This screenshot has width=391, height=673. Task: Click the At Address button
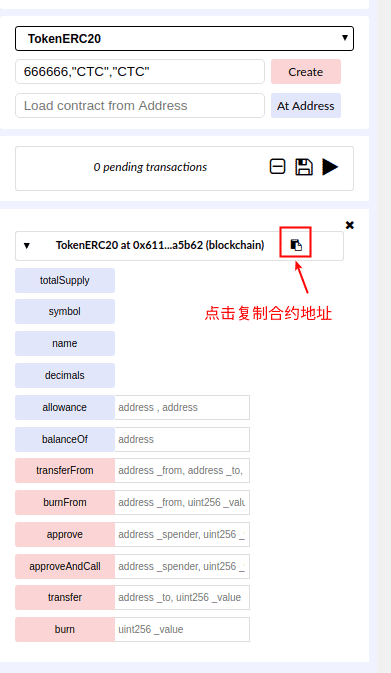pyautogui.click(x=306, y=106)
